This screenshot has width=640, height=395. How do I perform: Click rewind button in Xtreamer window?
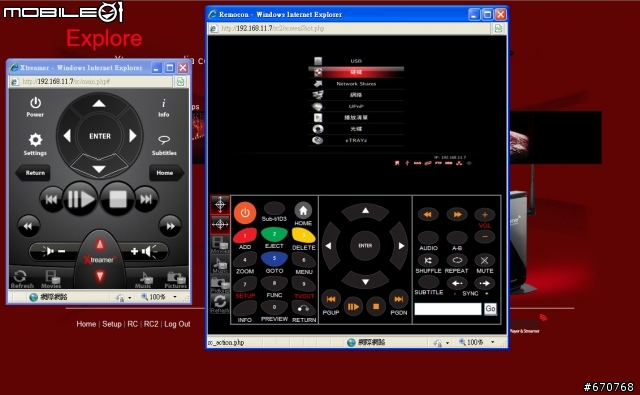pos(28,226)
